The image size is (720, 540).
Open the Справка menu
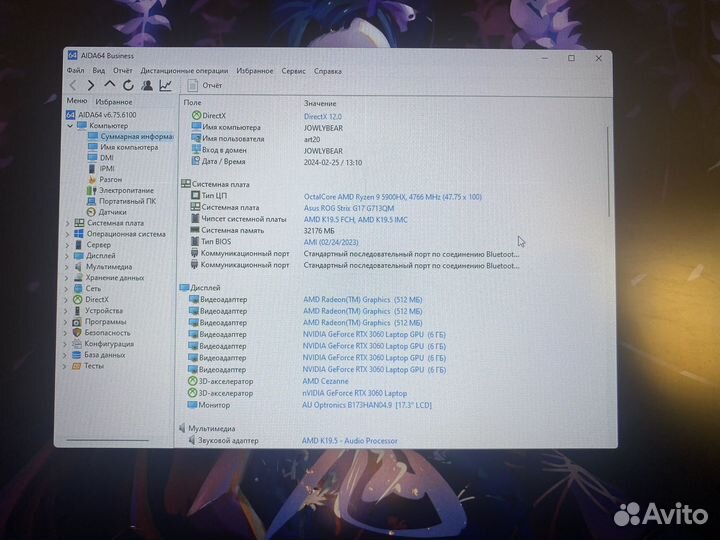point(328,71)
